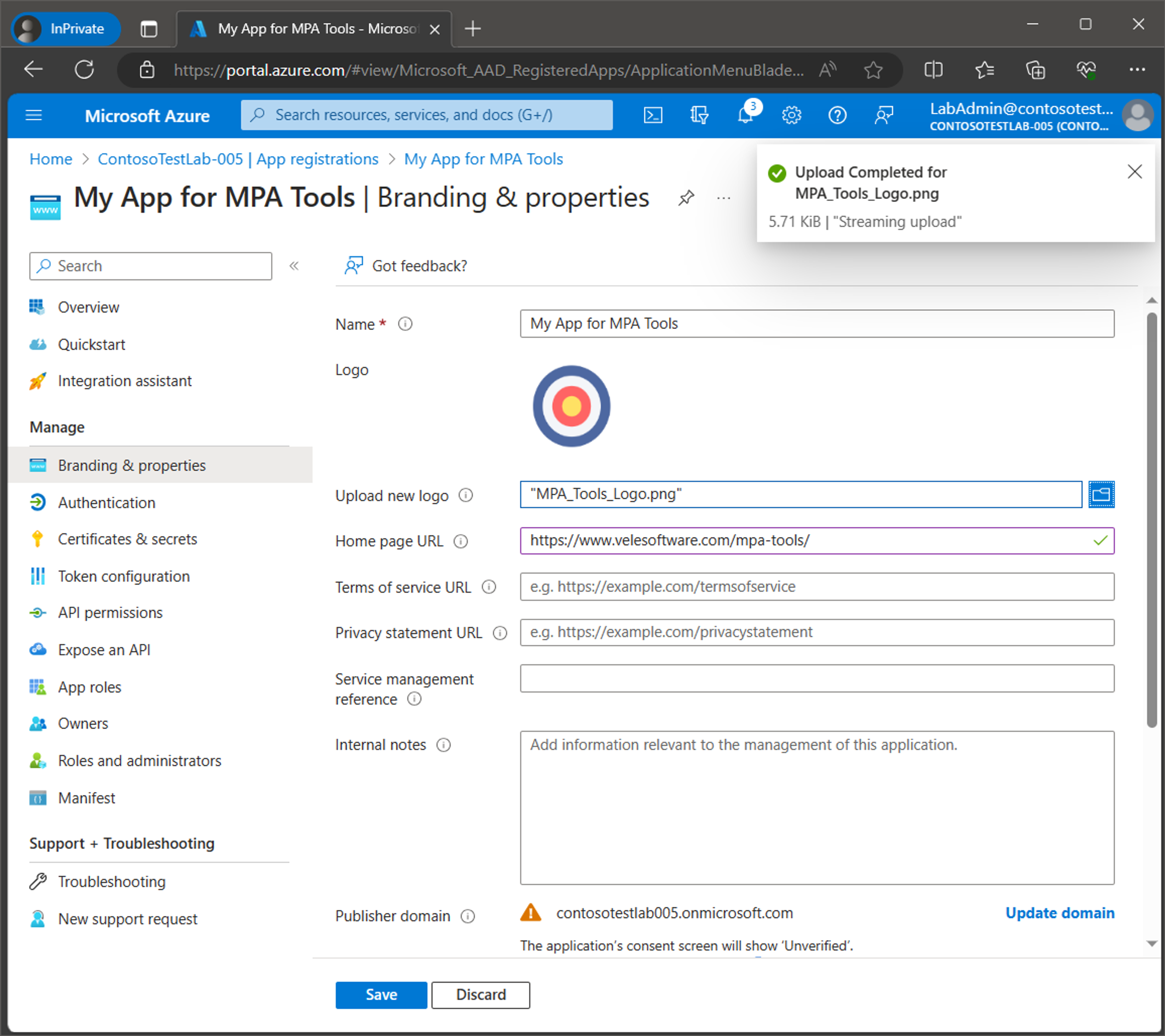Click the Home page URL field

817,540
